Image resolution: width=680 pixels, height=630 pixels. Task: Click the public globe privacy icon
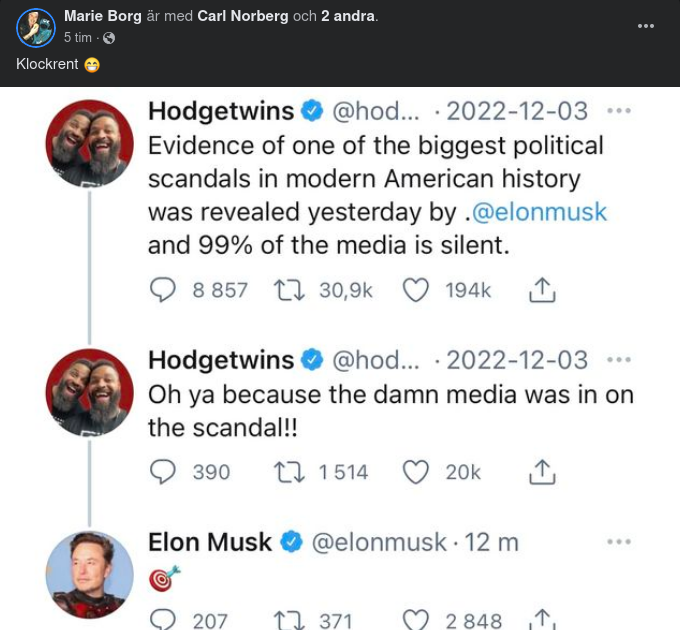109,38
